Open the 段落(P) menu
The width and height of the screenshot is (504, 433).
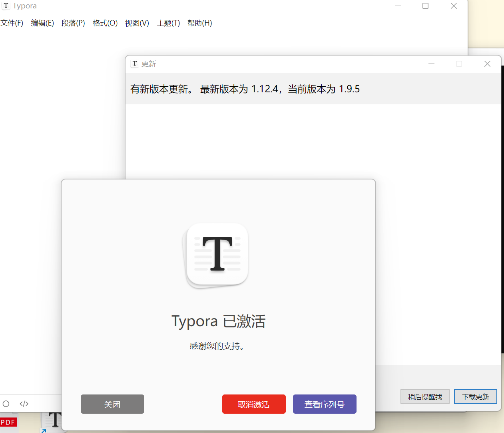[73, 23]
